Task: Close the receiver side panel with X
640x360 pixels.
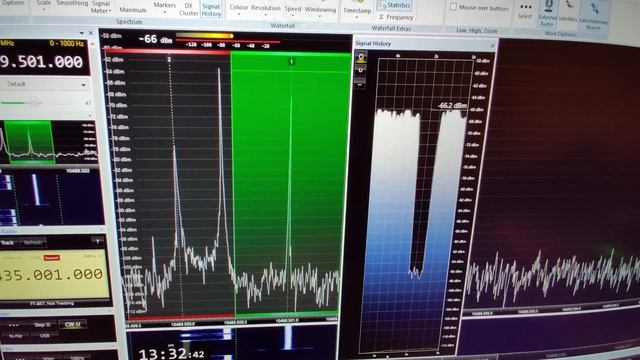Action: pyautogui.click(x=91, y=33)
